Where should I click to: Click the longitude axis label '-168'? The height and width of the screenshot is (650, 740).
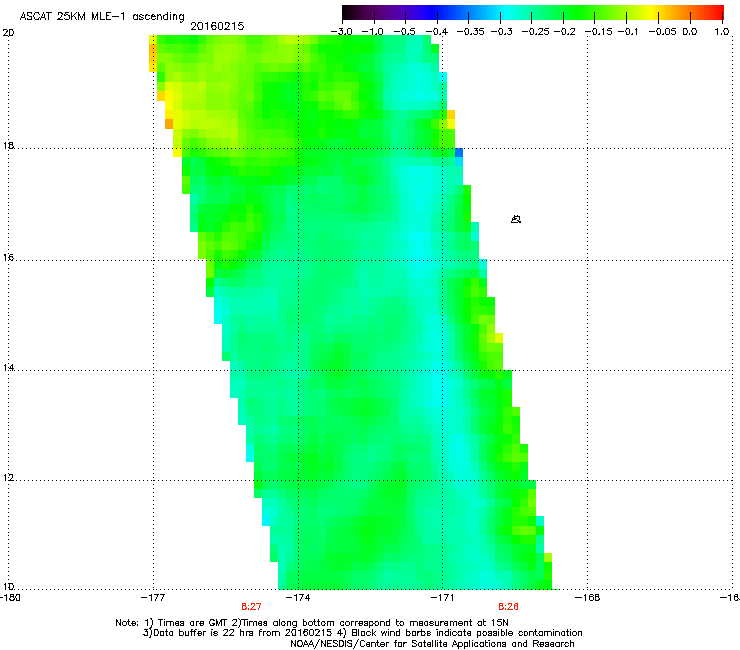coord(588,598)
